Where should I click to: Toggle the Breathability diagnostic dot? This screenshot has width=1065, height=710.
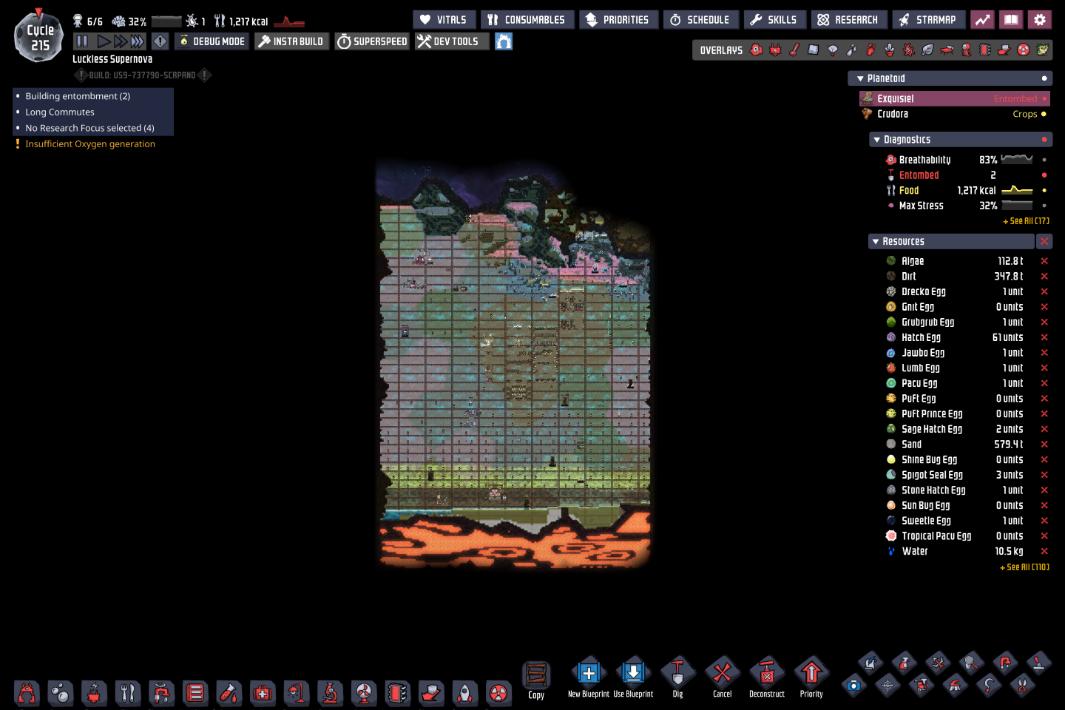tap(1044, 160)
